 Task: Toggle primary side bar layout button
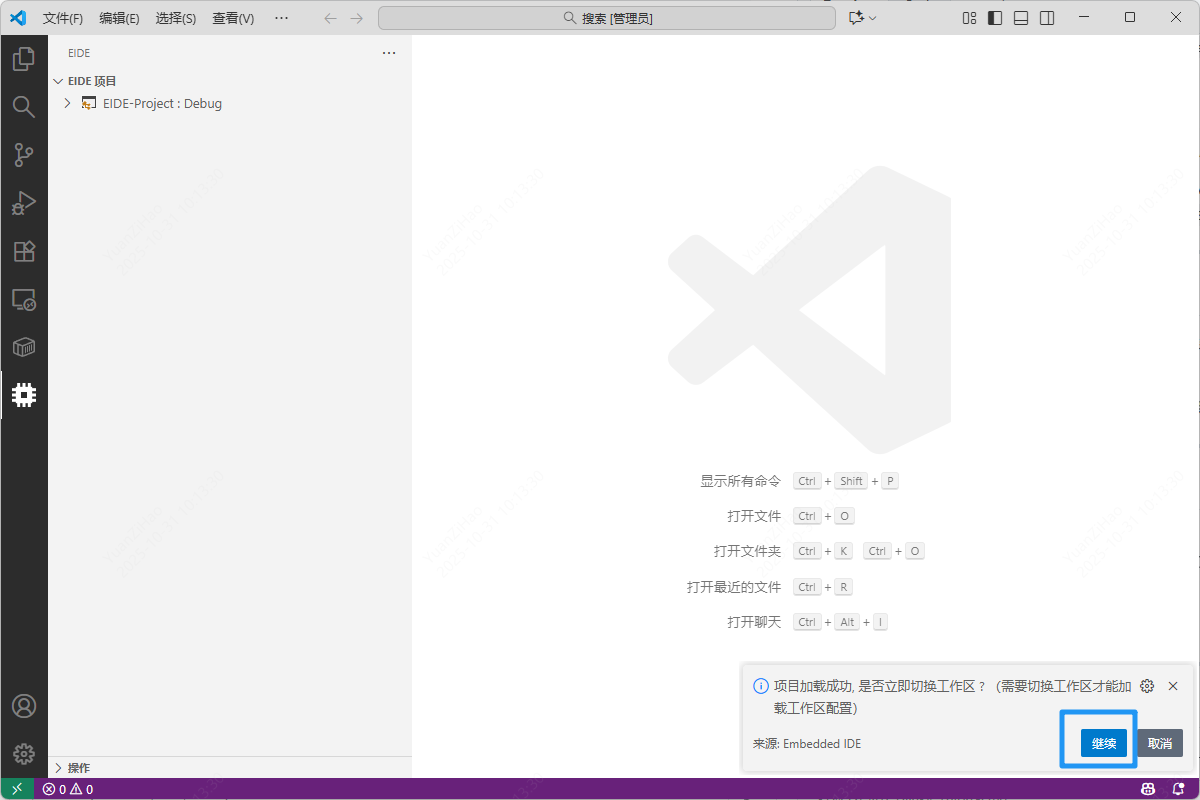pyautogui.click(x=995, y=18)
